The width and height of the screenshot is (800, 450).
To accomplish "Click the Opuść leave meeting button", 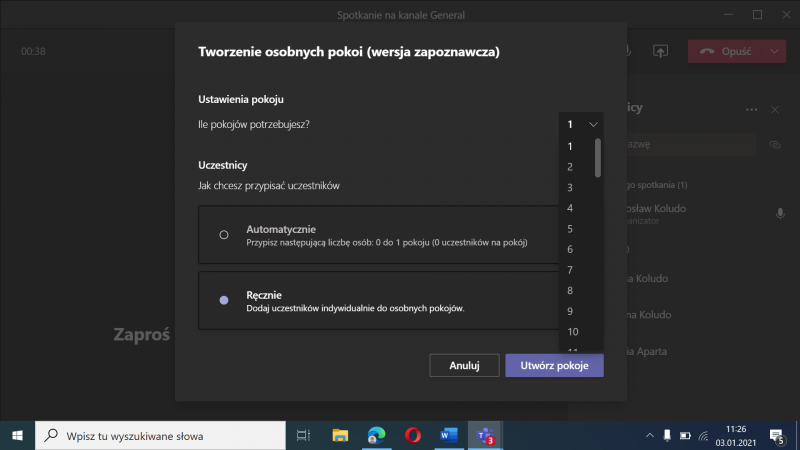I will (x=726, y=52).
